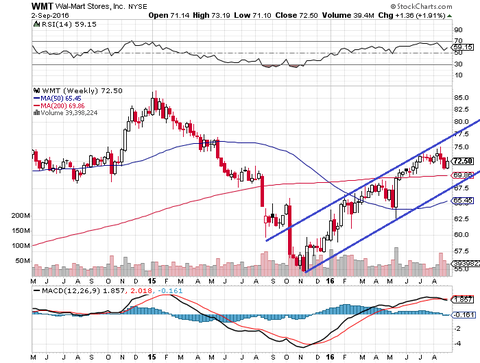
Task: Click the MA(50) 65.45 legend text
Action: point(61,99)
